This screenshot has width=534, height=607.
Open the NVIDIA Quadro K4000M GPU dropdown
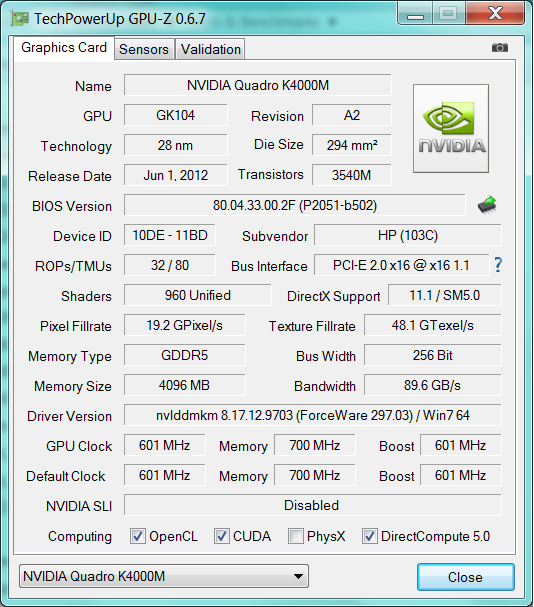click(x=164, y=576)
